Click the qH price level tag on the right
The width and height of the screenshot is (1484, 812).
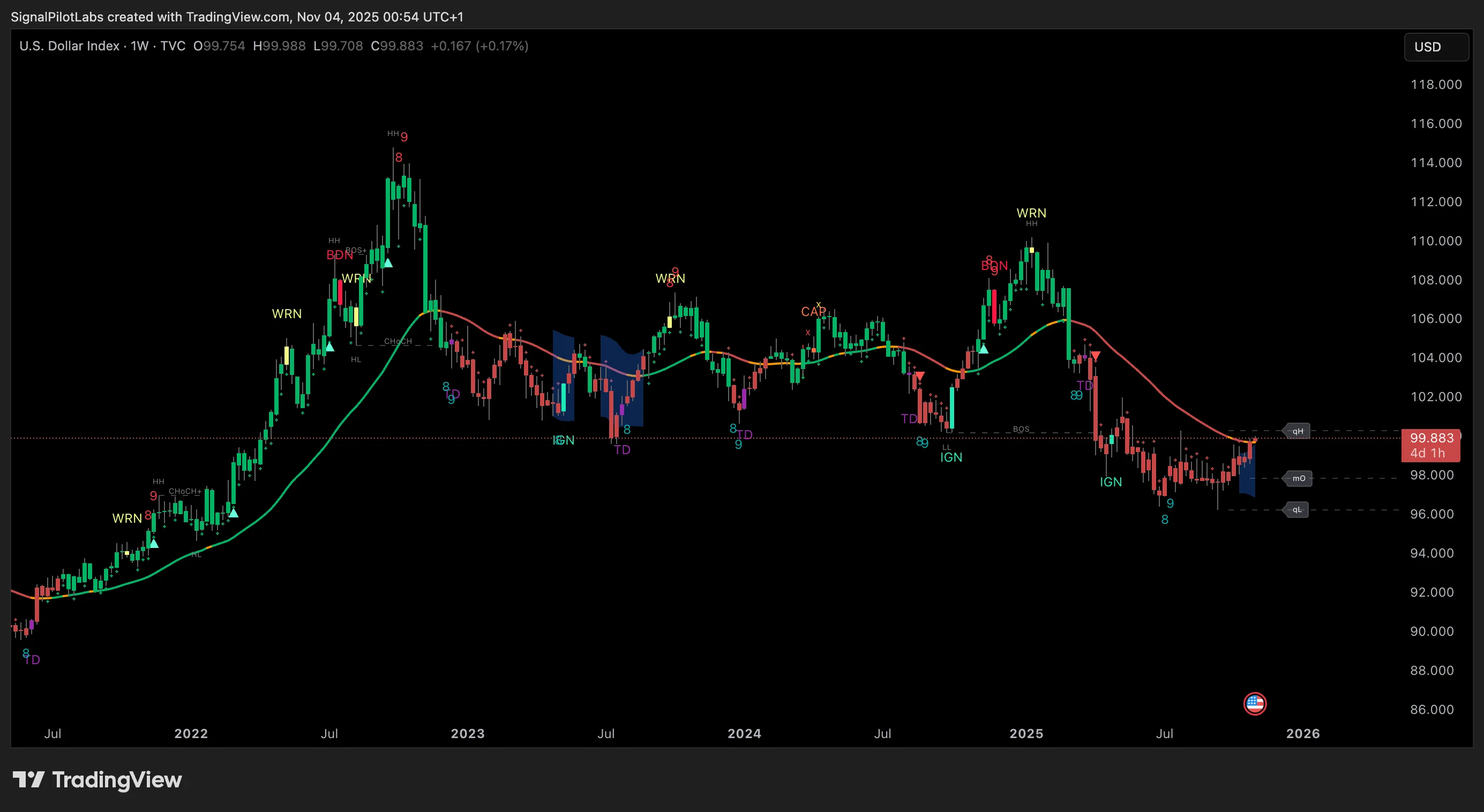[x=1297, y=431]
